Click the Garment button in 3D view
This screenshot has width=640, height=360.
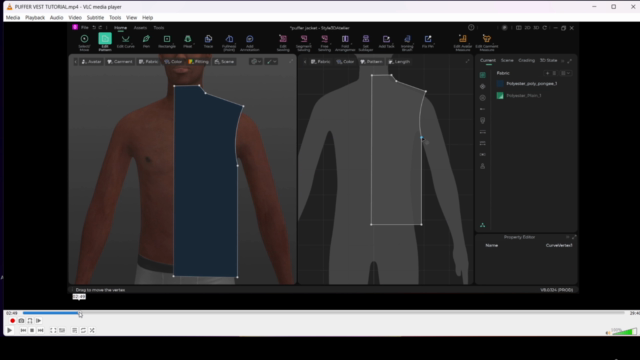(x=120, y=62)
